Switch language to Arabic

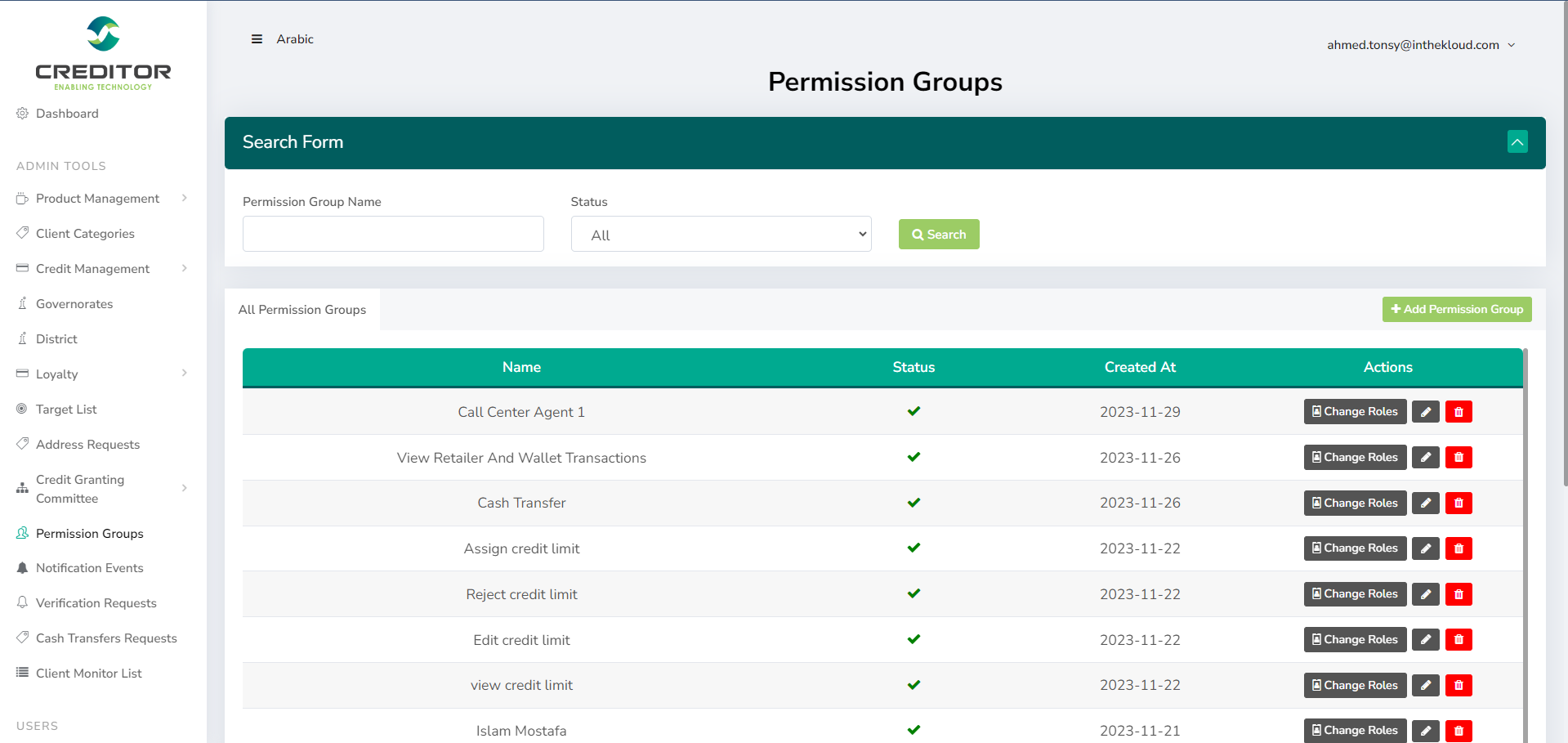point(295,39)
